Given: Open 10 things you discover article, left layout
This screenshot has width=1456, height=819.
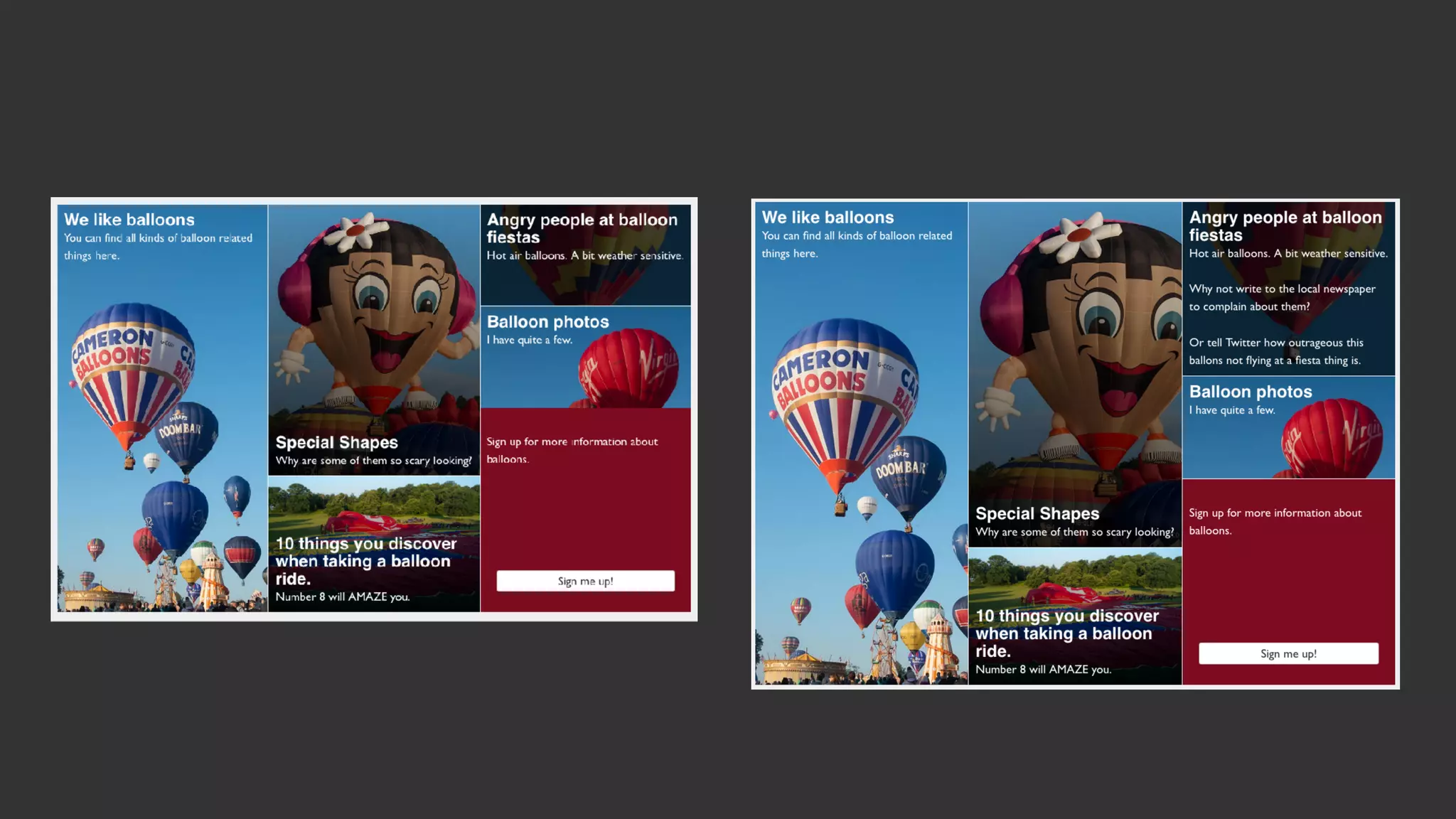Looking at the screenshot, I should [365, 561].
